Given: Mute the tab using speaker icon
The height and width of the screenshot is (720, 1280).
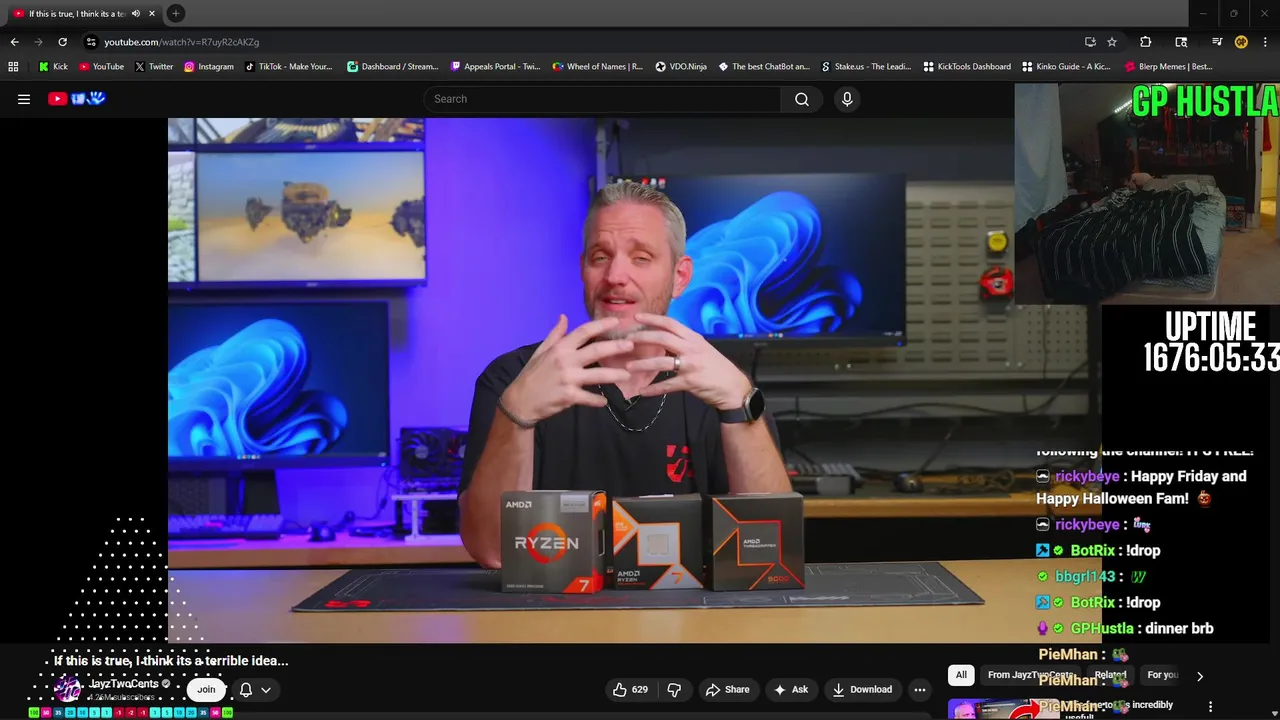Looking at the screenshot, I should tap(135, 13).
